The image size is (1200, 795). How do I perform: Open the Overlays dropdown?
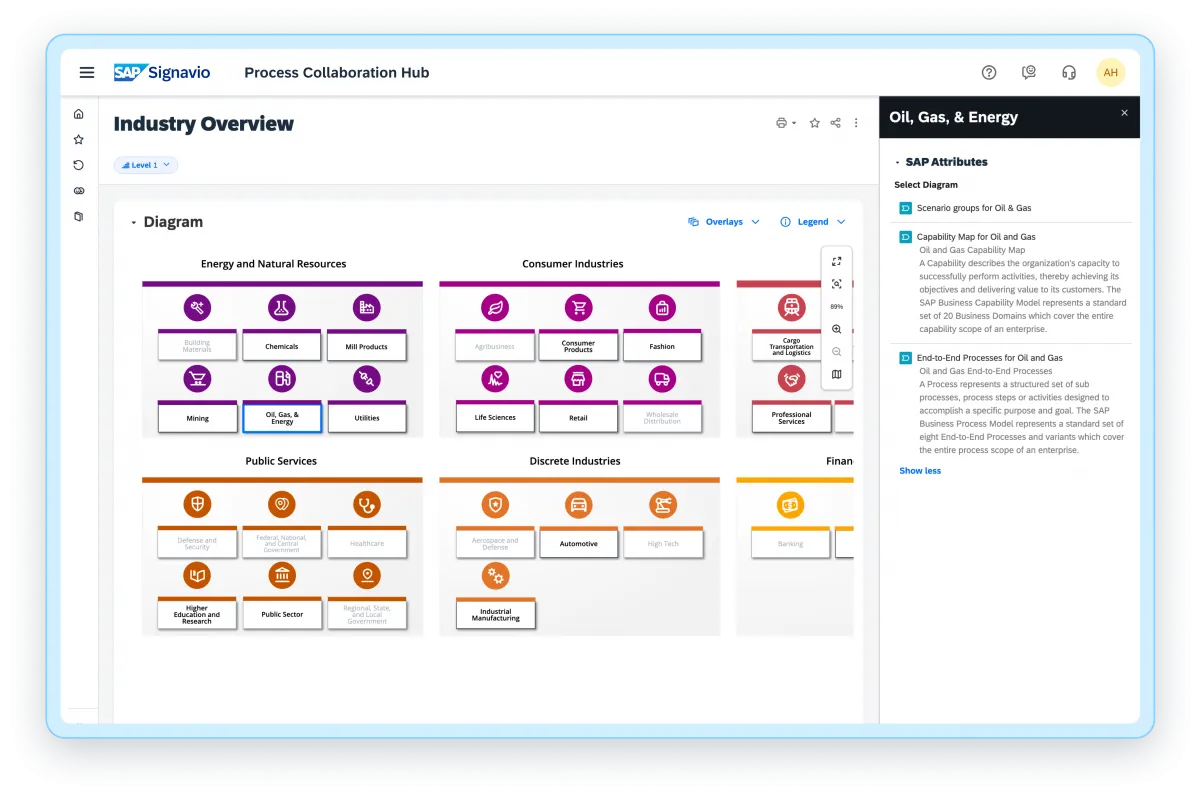click(724, 222)
